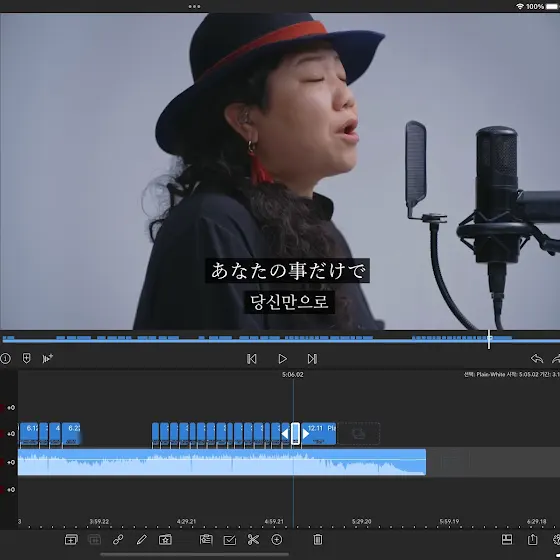Image resolution: width=560 pixels, height=560 pixels.
Task: Open the share export icon
Action: tap(532, 539)
